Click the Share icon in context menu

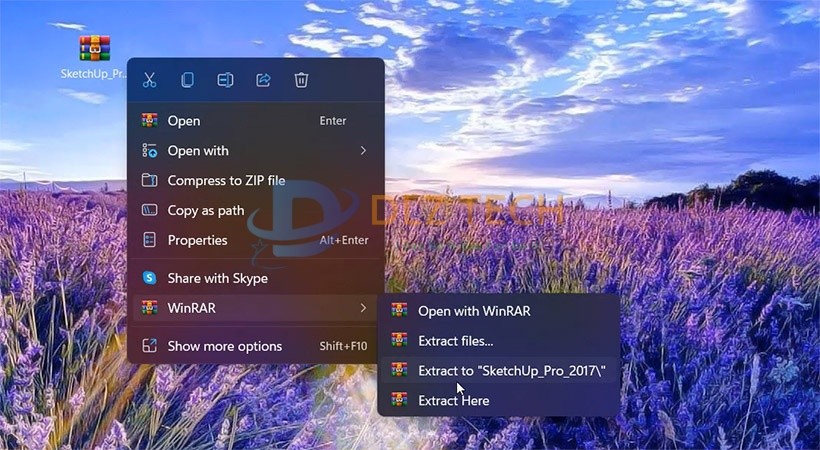pos(263,80)
